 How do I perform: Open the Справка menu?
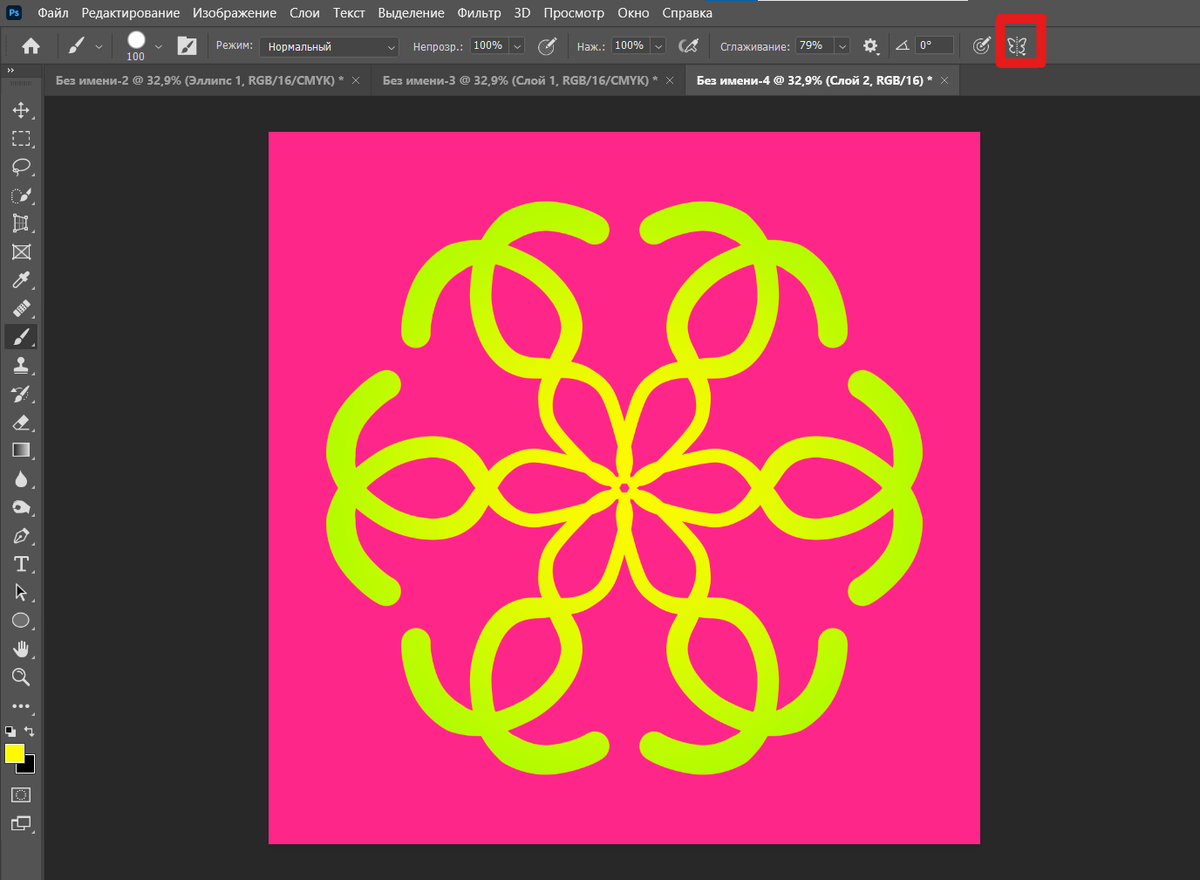coord(687,13)
